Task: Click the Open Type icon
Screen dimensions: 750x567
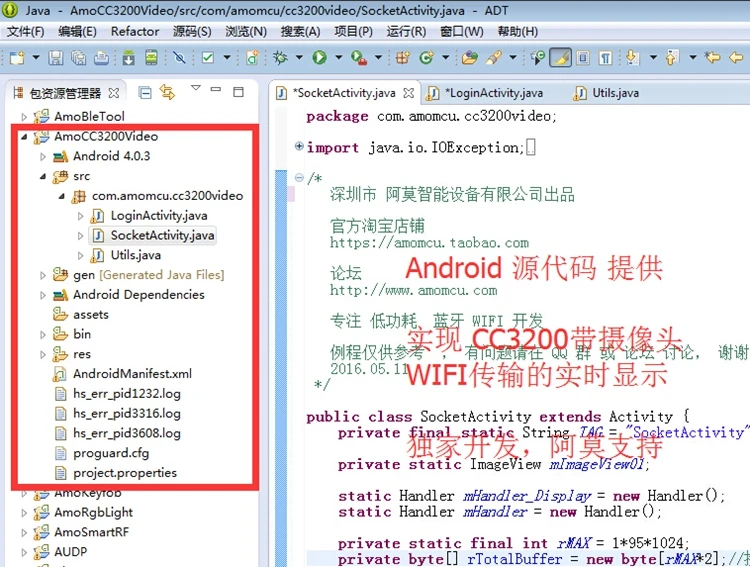Action: [470, 58]
